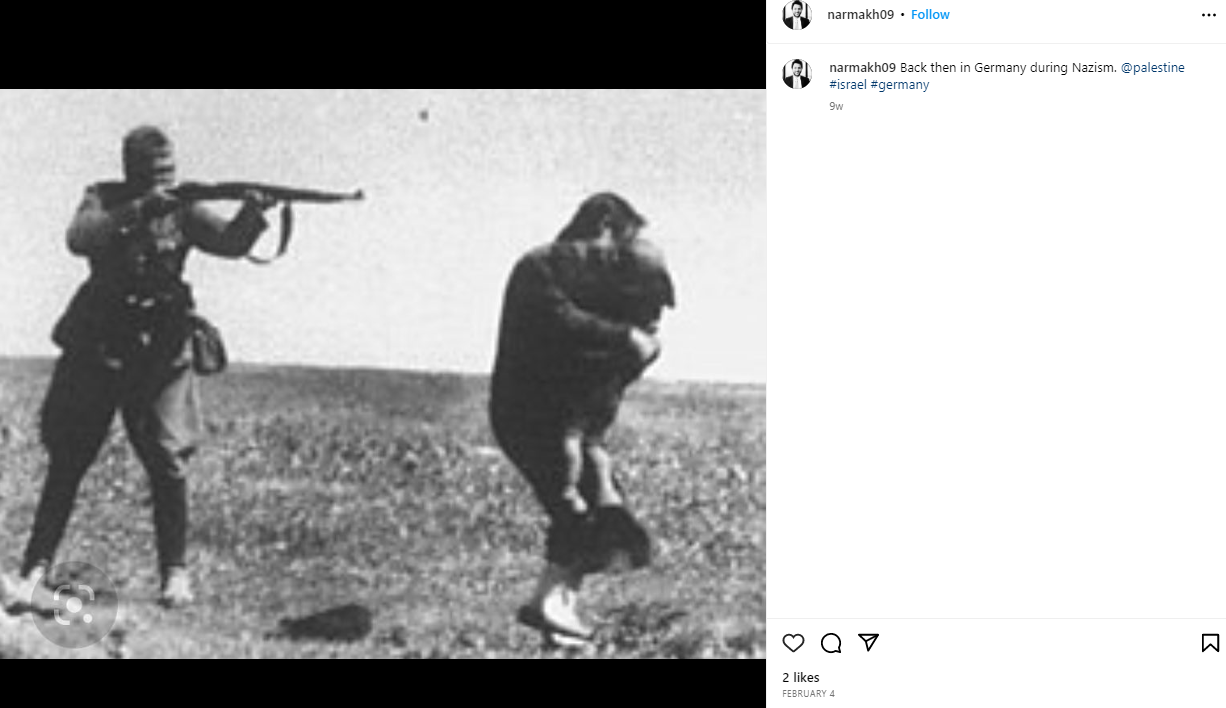1226x708 pixels.
Task: Like the post with the heart icon
Action: click(793, 643)
